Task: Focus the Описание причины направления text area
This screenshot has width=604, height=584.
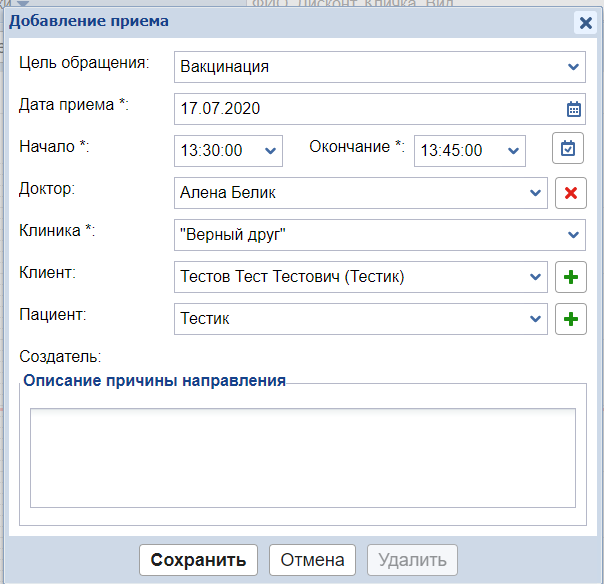Action: pyautogui.click(x=302, y=458)
